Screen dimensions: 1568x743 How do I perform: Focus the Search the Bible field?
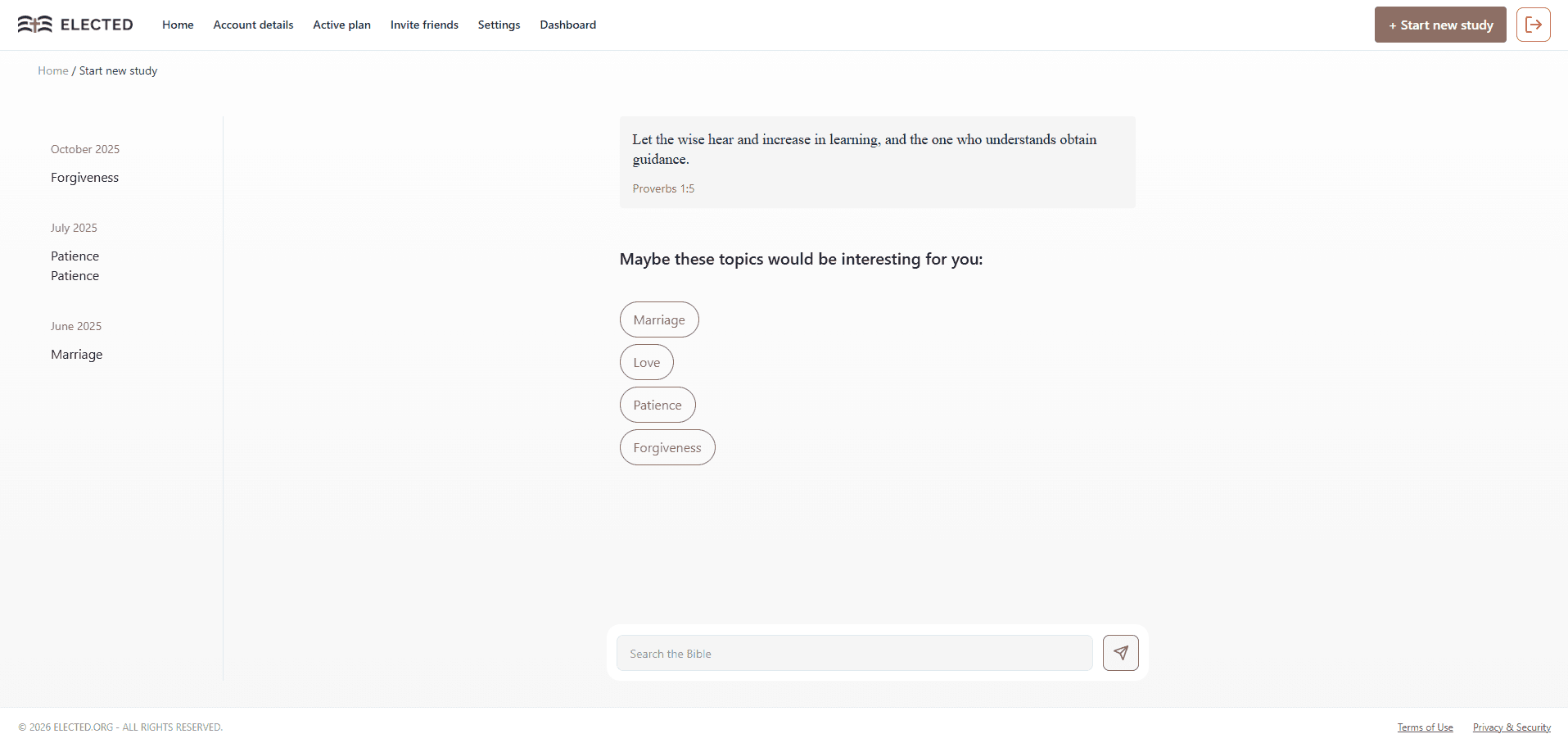[854, 653]
